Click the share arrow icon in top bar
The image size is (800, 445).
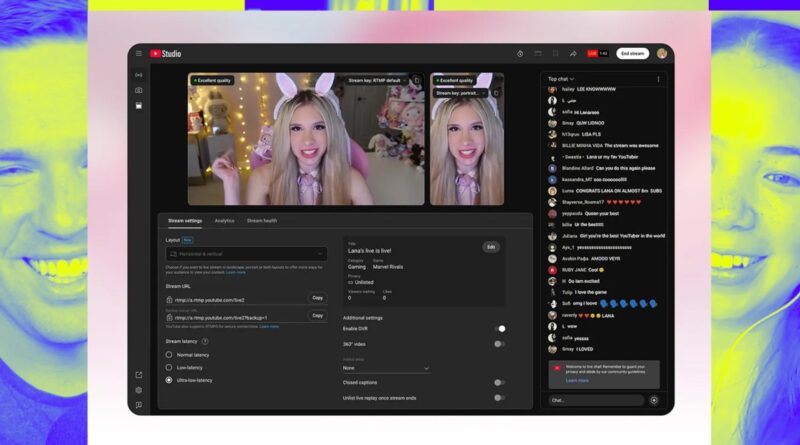pyautogui.click(x=573, y=54)
